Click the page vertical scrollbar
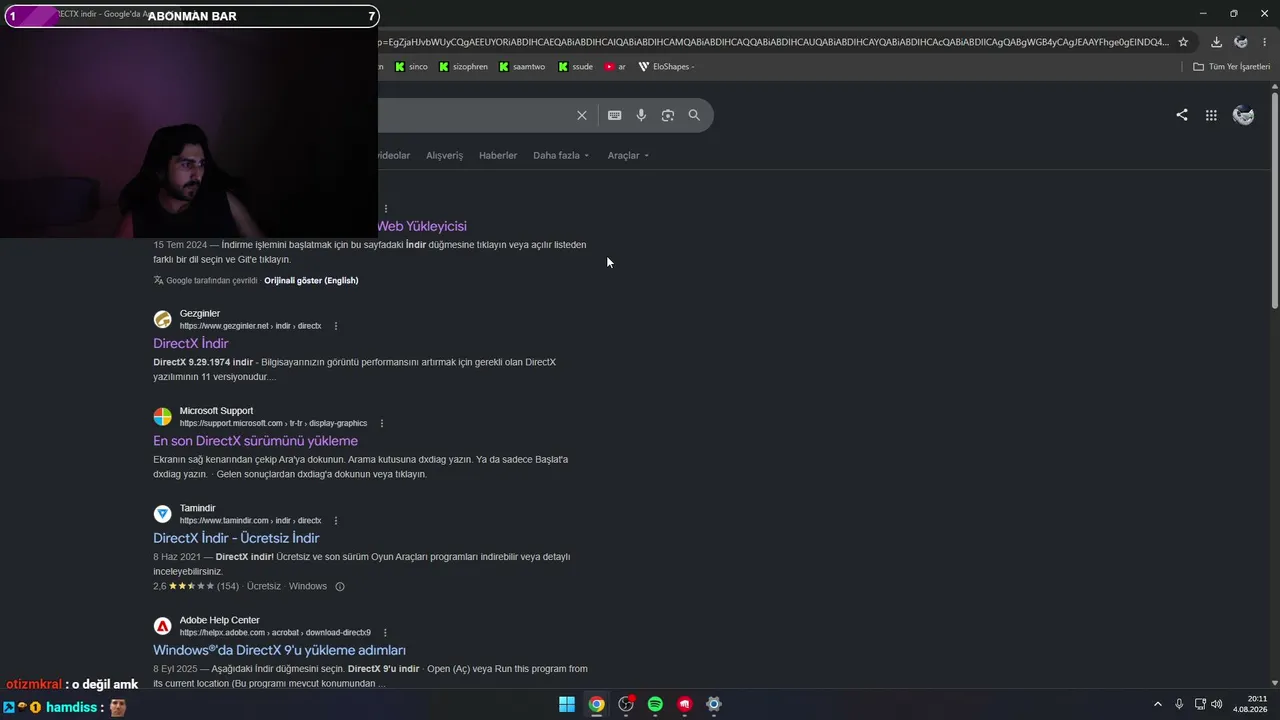Screen dimensions: 1280x720 pos(1275,200)
